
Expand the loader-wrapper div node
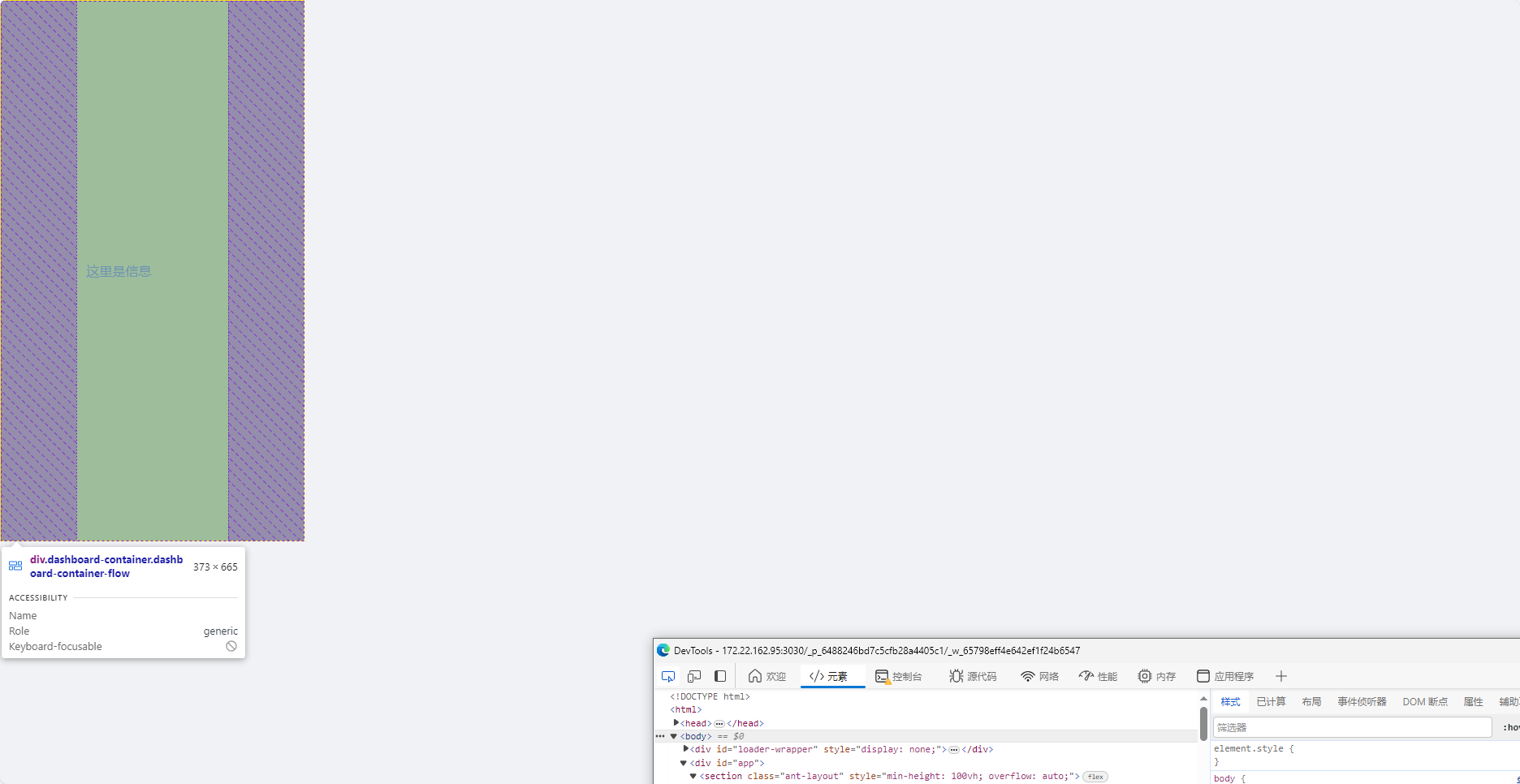pos(686,749)
